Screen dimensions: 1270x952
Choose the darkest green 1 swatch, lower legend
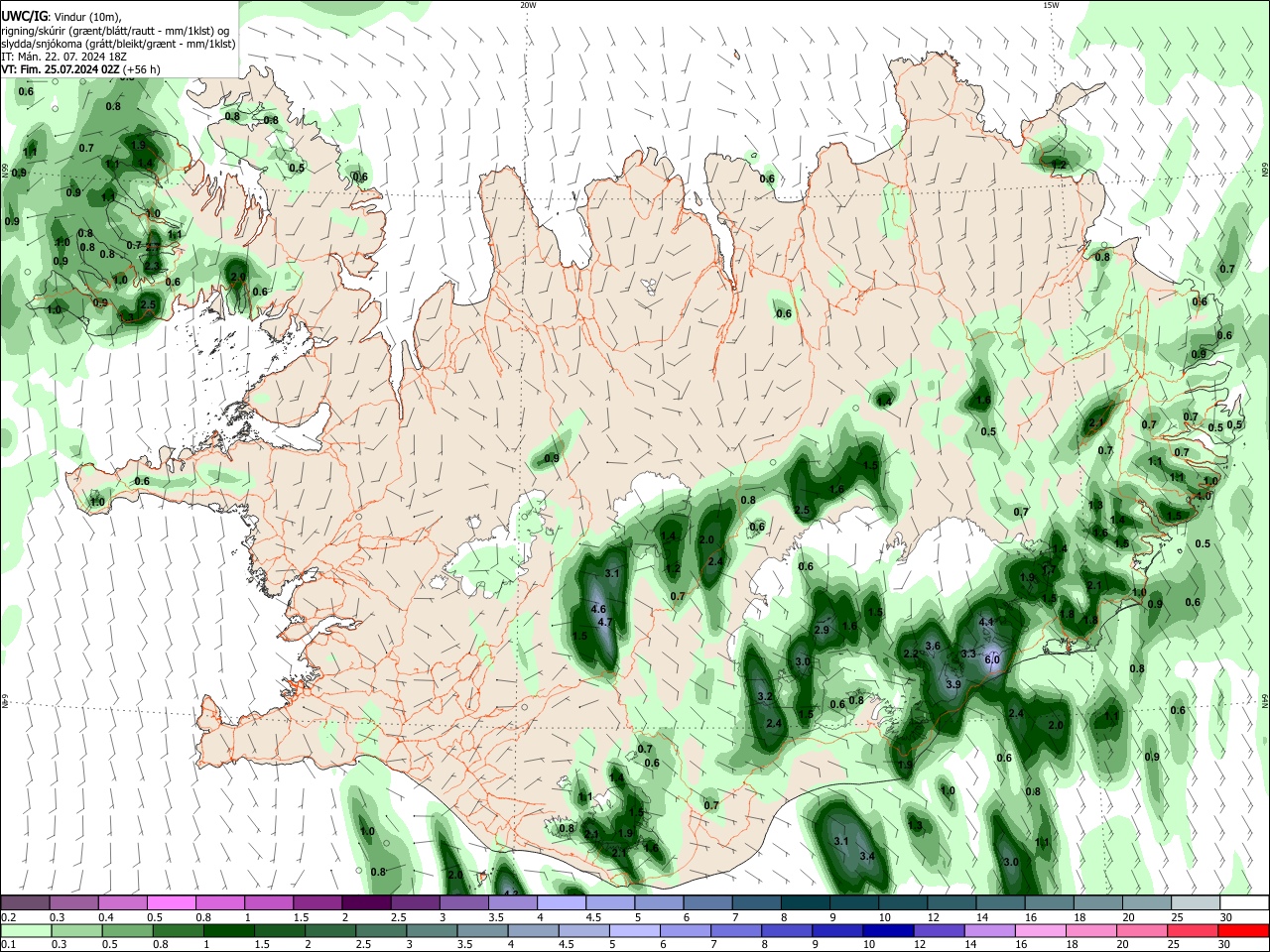228,931
